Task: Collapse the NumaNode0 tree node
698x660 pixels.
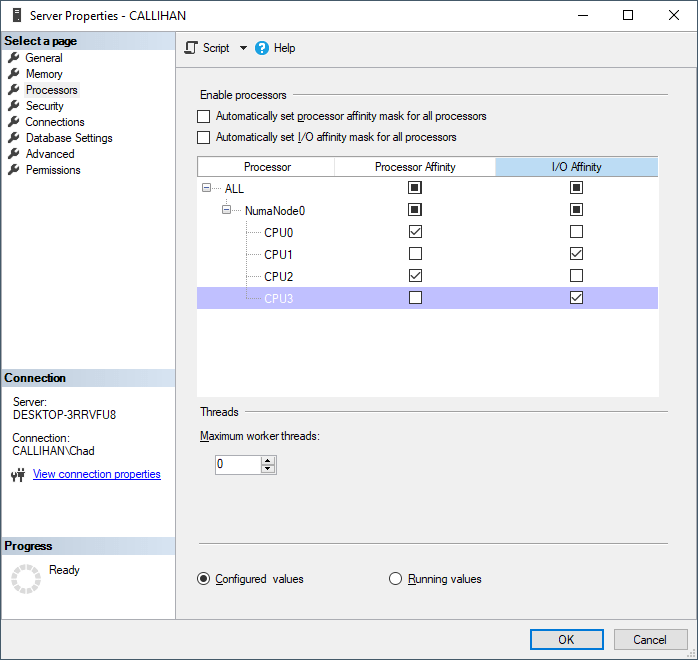Action: (x=226, y=210)
